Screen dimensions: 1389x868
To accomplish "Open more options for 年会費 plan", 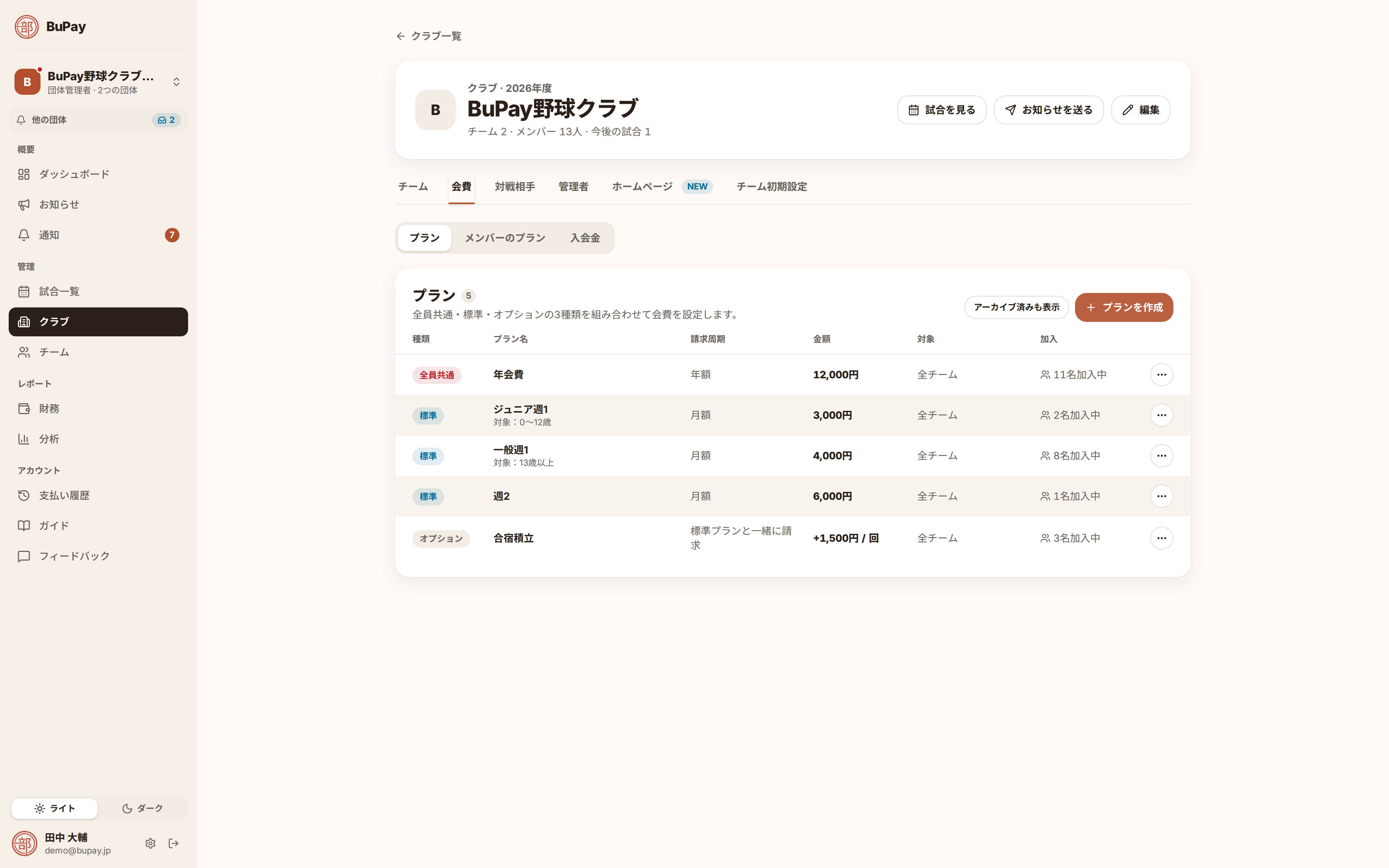I will [x=1161, y=375].
